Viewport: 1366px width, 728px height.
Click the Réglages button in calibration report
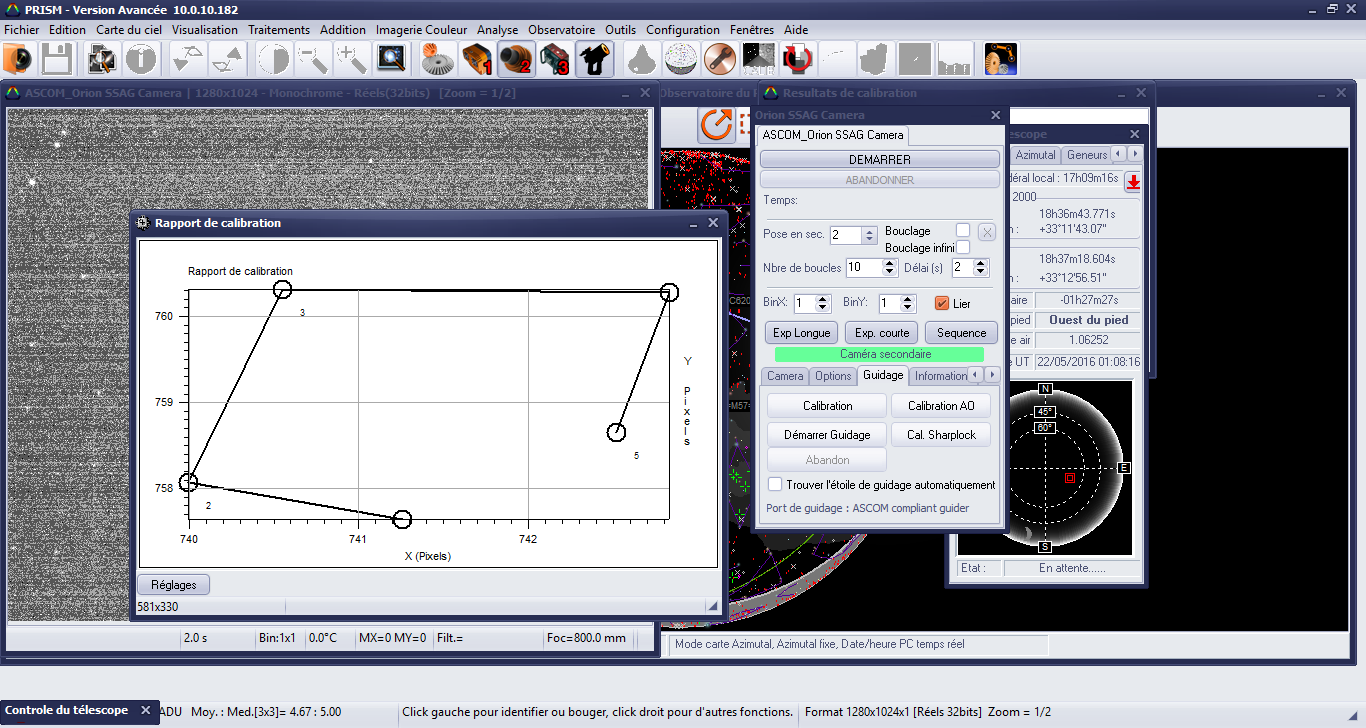173,585
